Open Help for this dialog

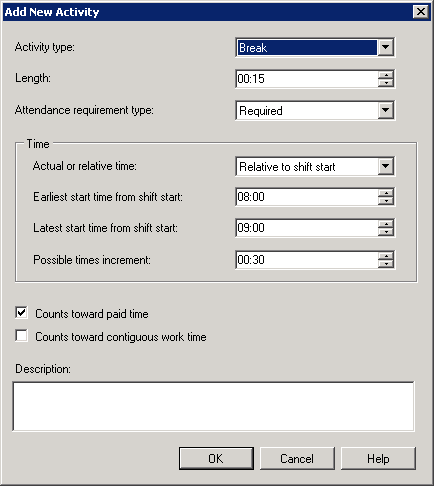coord(378,459)
